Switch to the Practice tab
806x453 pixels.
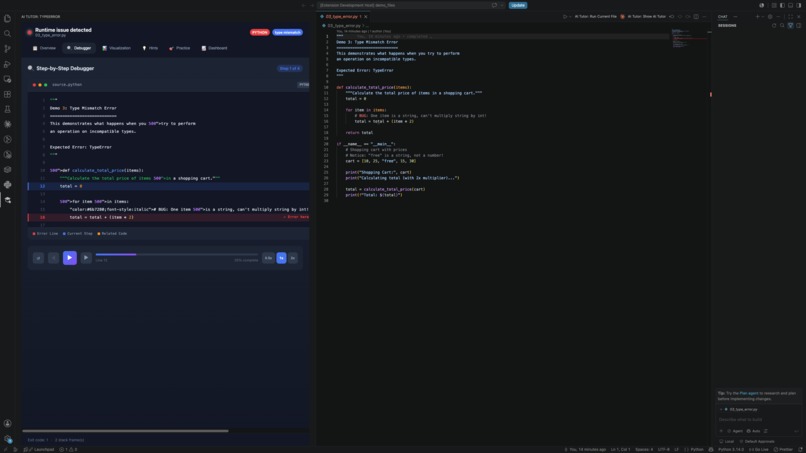179,48
